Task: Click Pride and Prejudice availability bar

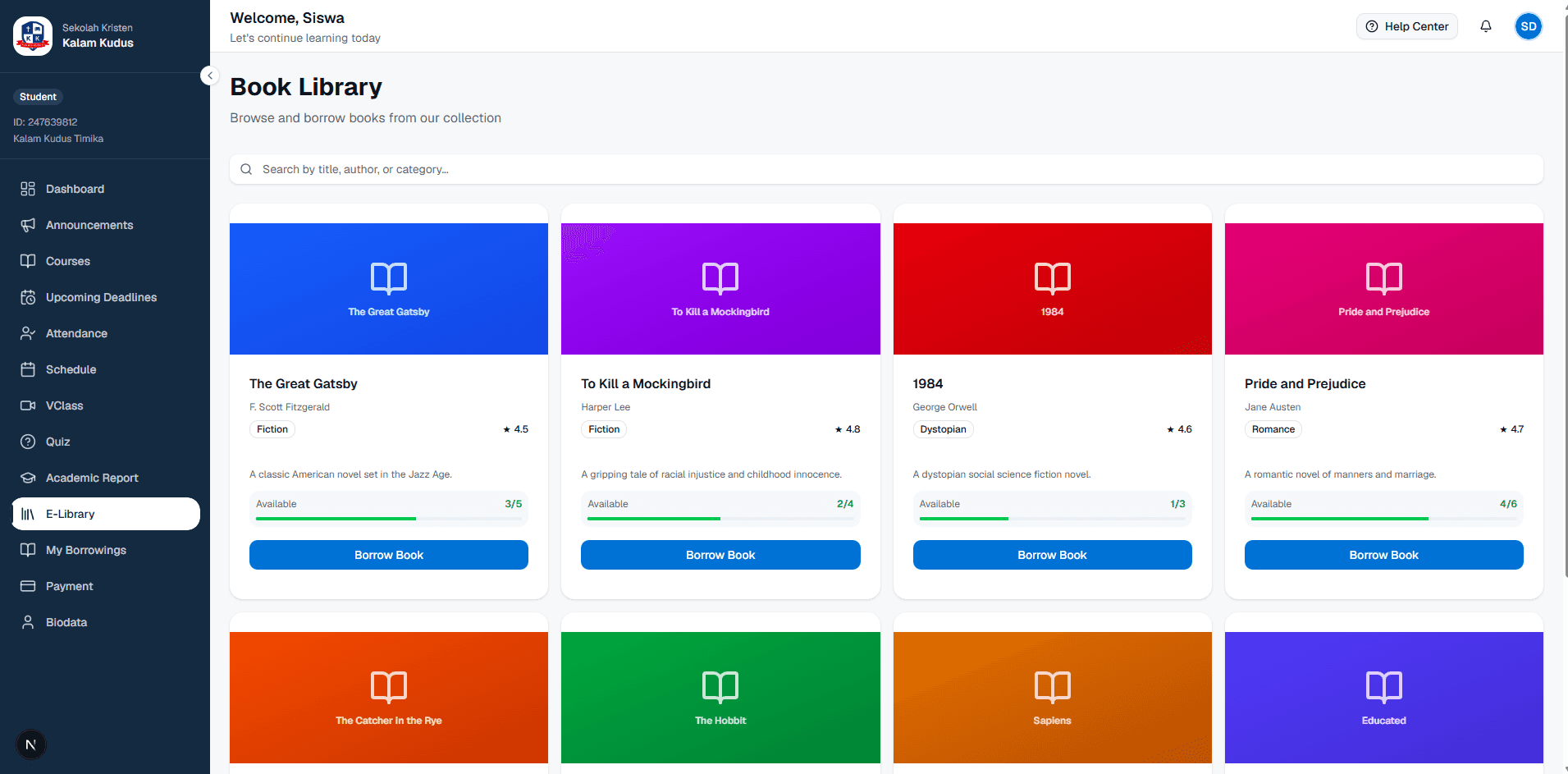Action: 1384,519
